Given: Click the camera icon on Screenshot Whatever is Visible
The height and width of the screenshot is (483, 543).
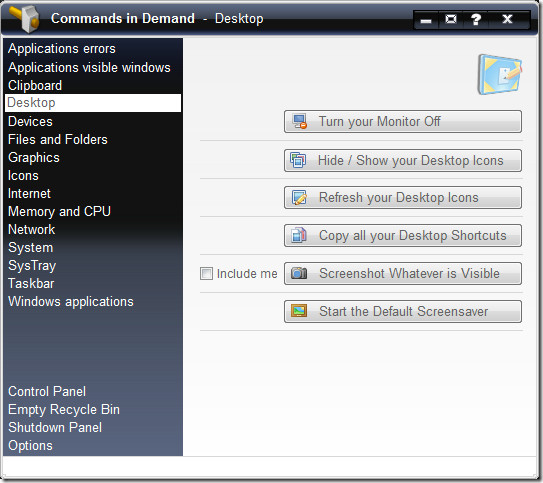Looking at the screenshot, I should (x=299, y=273).
